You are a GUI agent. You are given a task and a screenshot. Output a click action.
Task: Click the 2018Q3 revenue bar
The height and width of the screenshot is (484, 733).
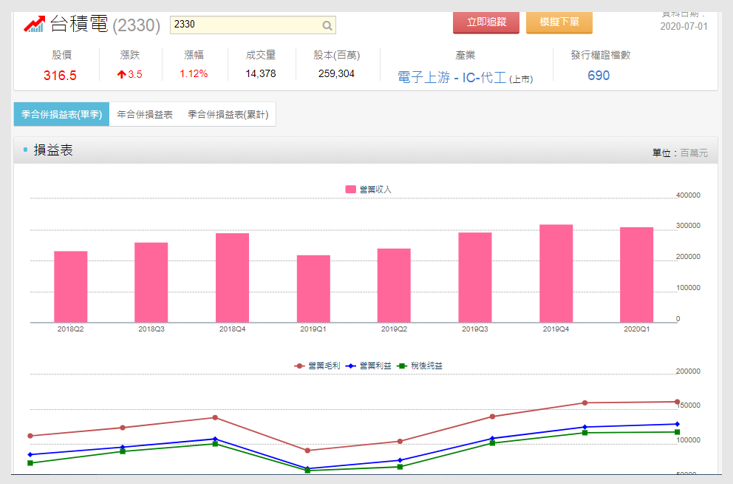pos(151,282)
